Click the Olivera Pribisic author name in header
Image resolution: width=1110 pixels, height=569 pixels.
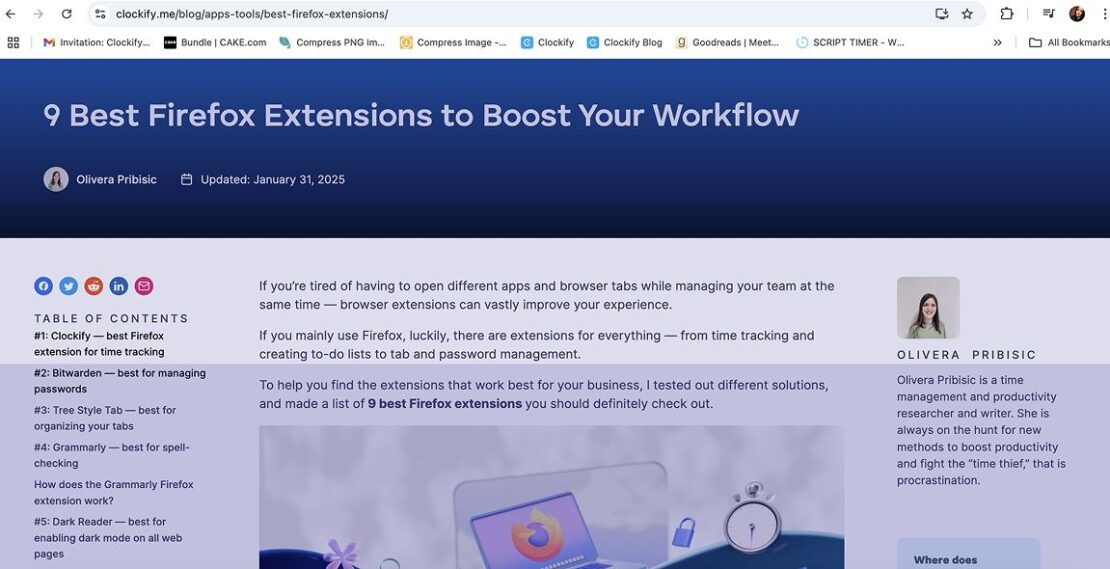tap(117, 180)
